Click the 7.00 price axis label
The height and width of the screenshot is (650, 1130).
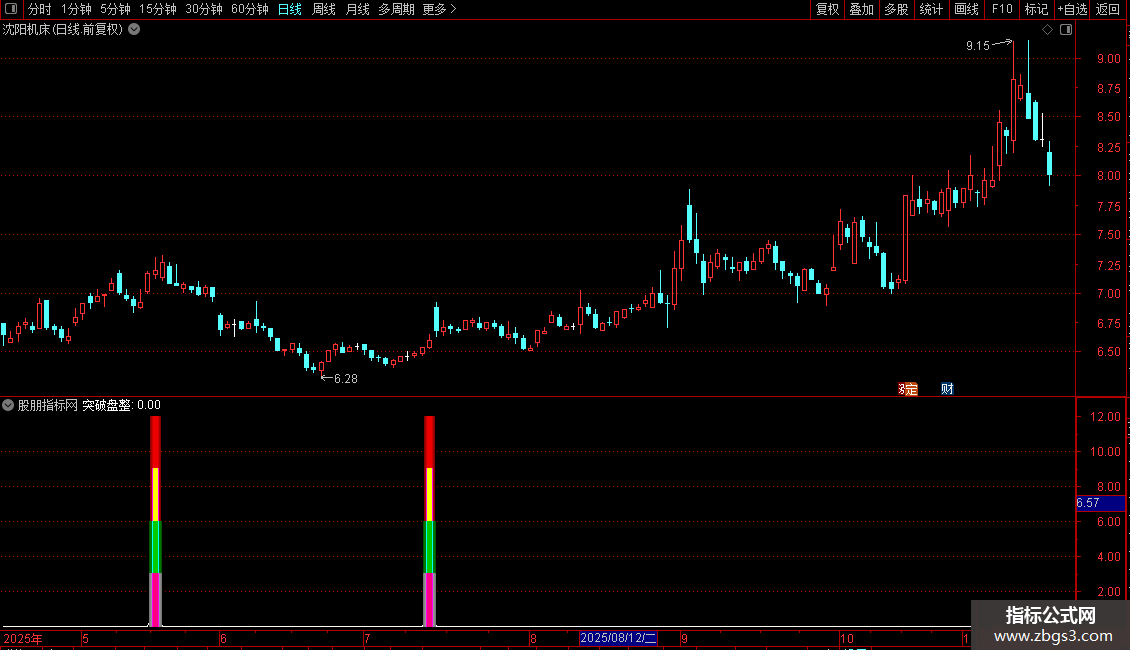pyautogui.click(x=1108, y=293)
